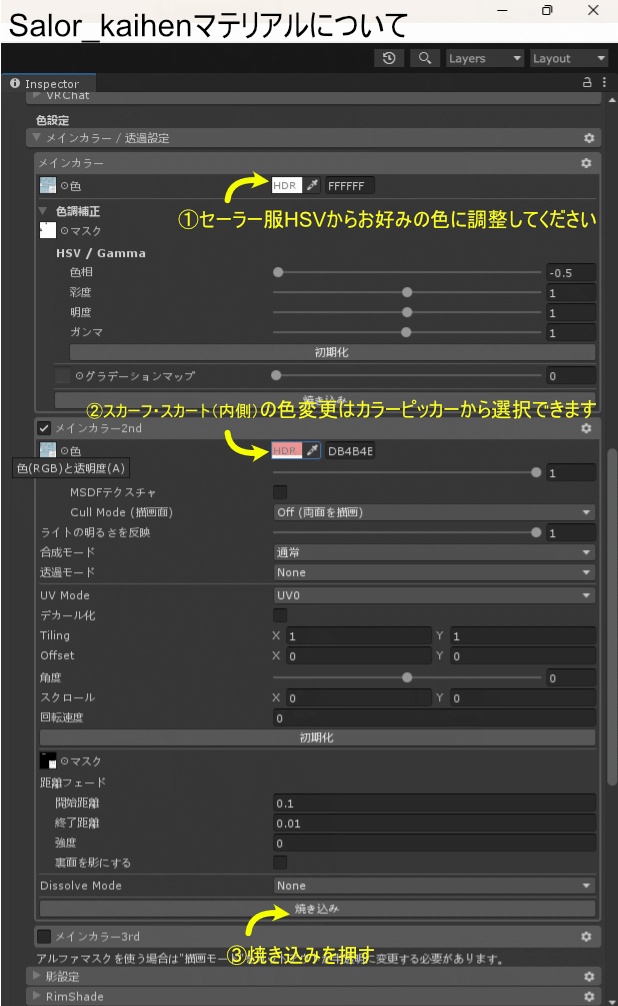
Task: Open the Layers dropdown
Action: click(x=485, y=58)
